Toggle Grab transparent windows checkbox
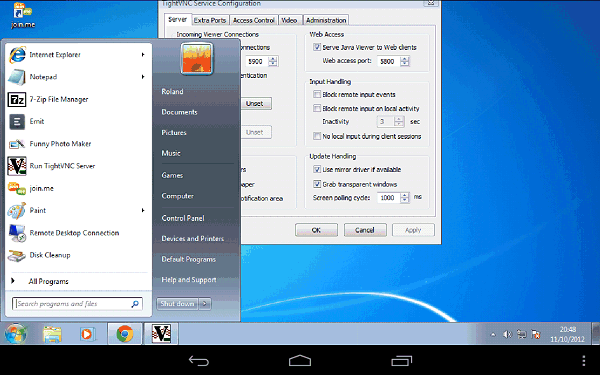Screen dimensions: 600x375 tap(317, 184)
